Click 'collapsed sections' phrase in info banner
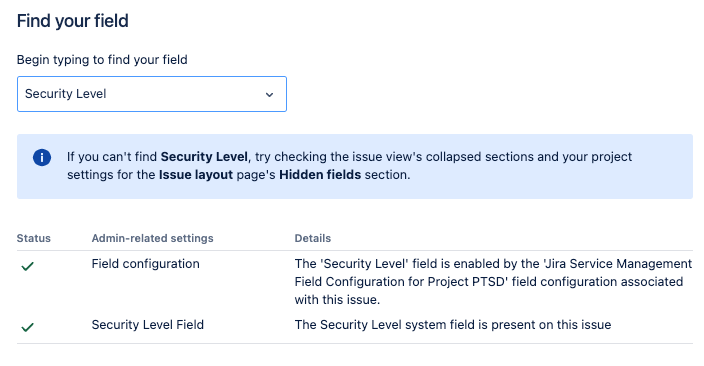704x366 pixels. (x=480, y=157)
